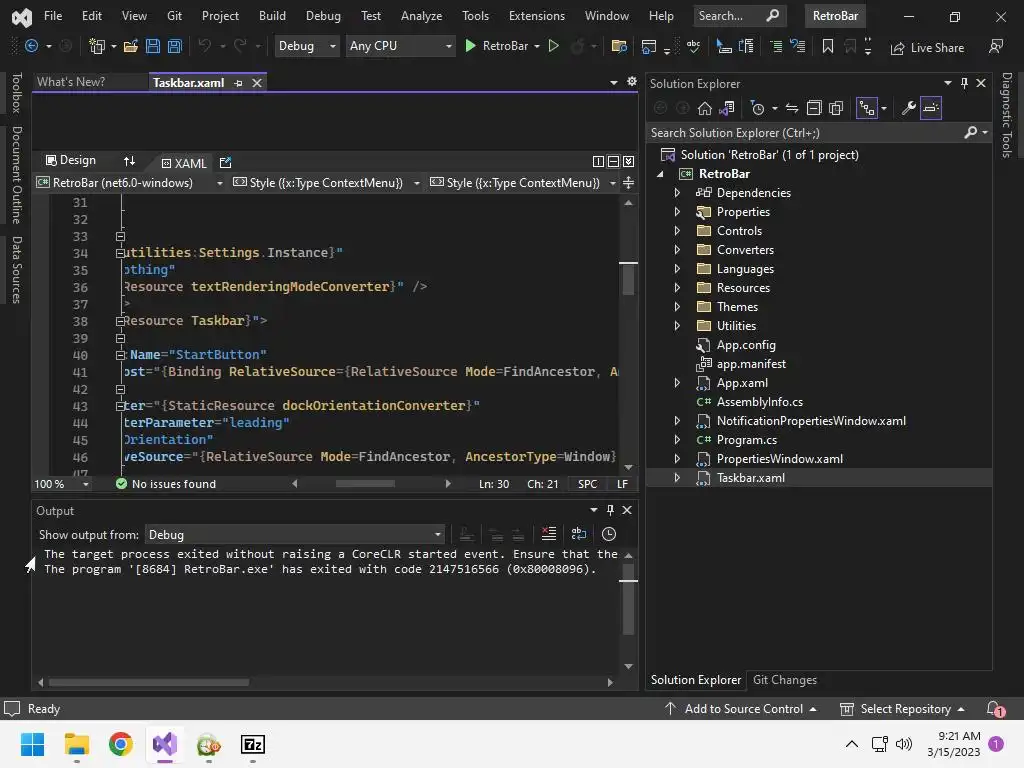The width and height of the screenshot is (1024, 768).
Task: Toggle auto-hide pin on Solution Explorer
Action: 964,83
